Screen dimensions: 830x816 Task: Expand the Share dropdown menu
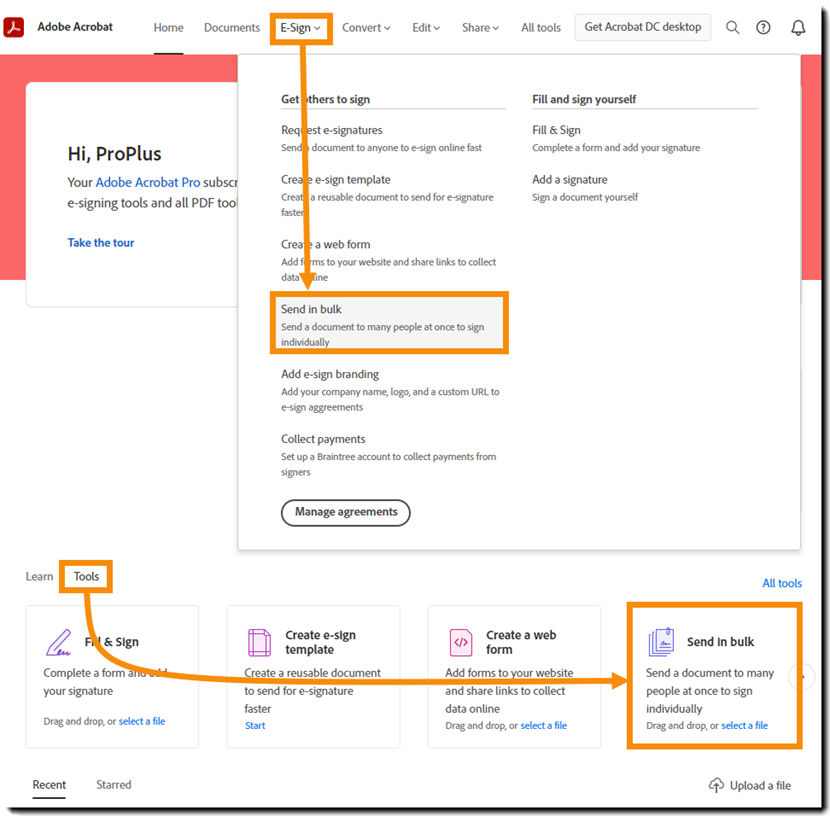tap(480, 28)
